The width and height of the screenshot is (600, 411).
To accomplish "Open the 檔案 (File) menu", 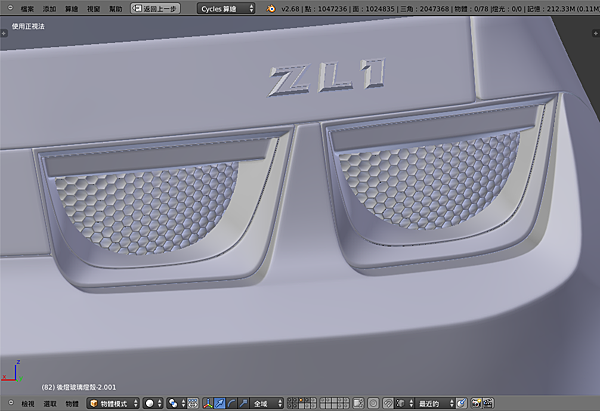I will [27, 8].
